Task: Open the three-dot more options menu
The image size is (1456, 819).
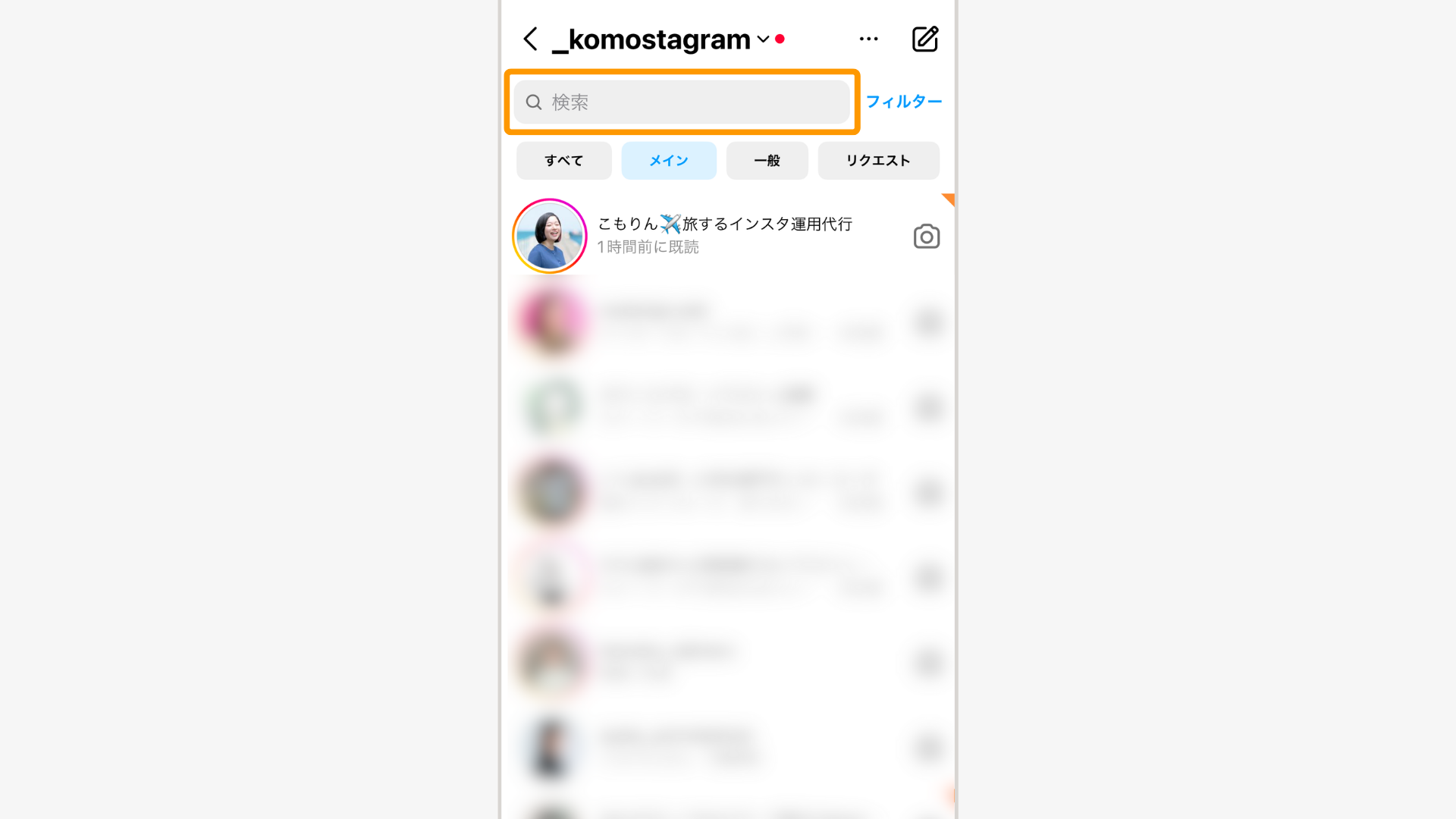Action: click(x=869, y=39)
